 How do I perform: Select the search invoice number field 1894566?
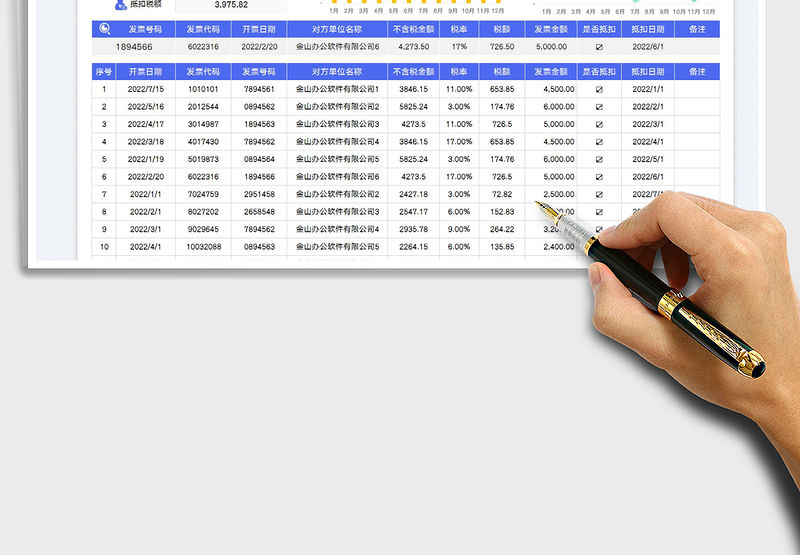134,47
